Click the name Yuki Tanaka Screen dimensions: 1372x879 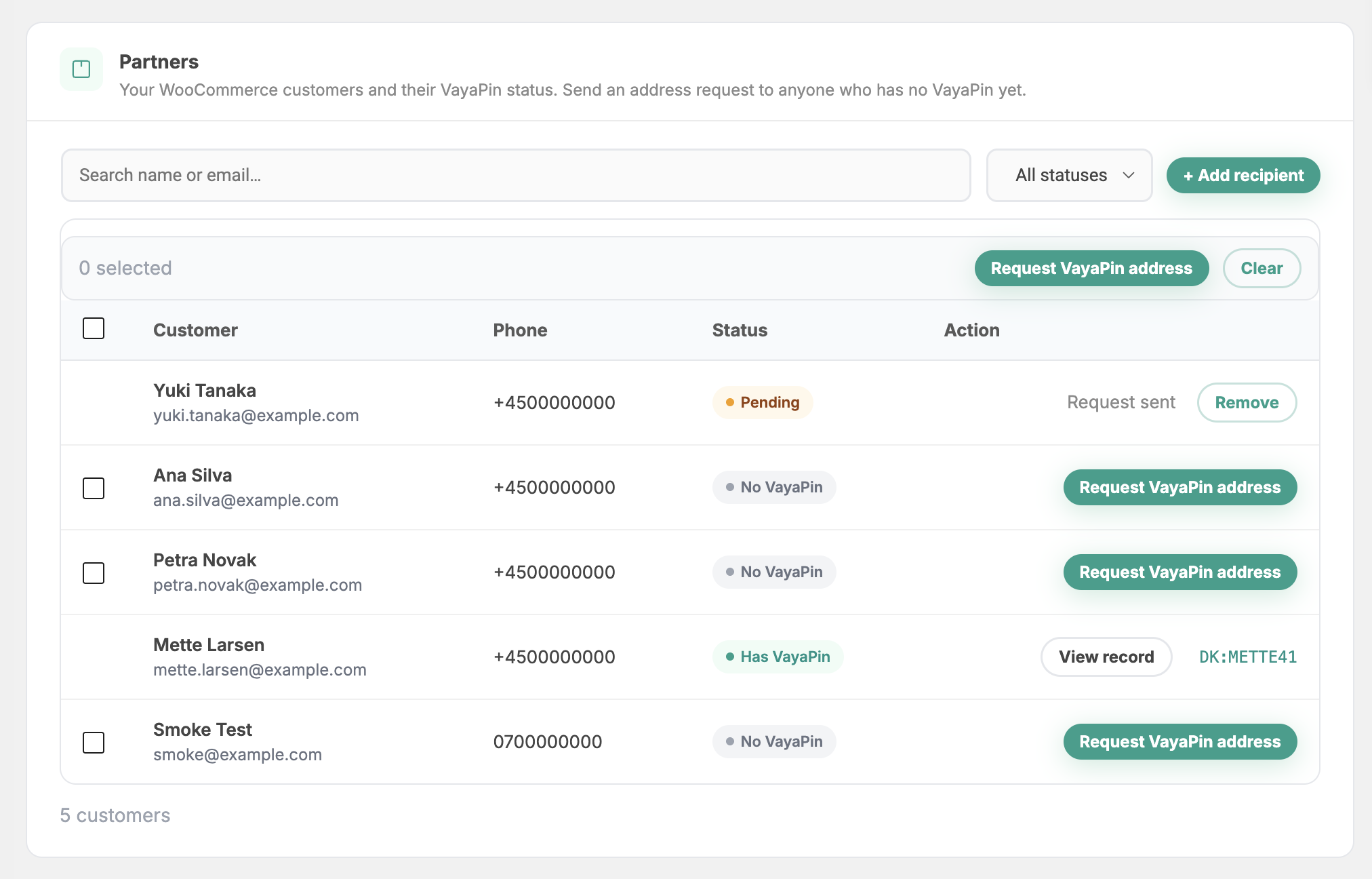205,391
